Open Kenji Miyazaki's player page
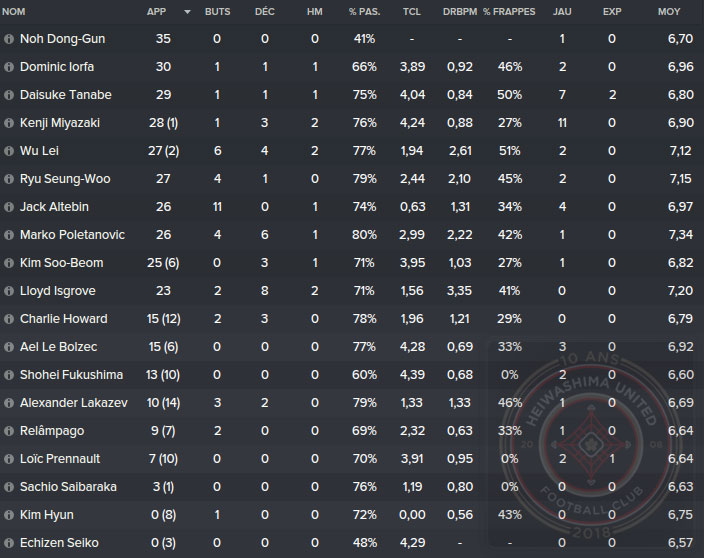The image size is (704, 558). (x=66, y=123)
